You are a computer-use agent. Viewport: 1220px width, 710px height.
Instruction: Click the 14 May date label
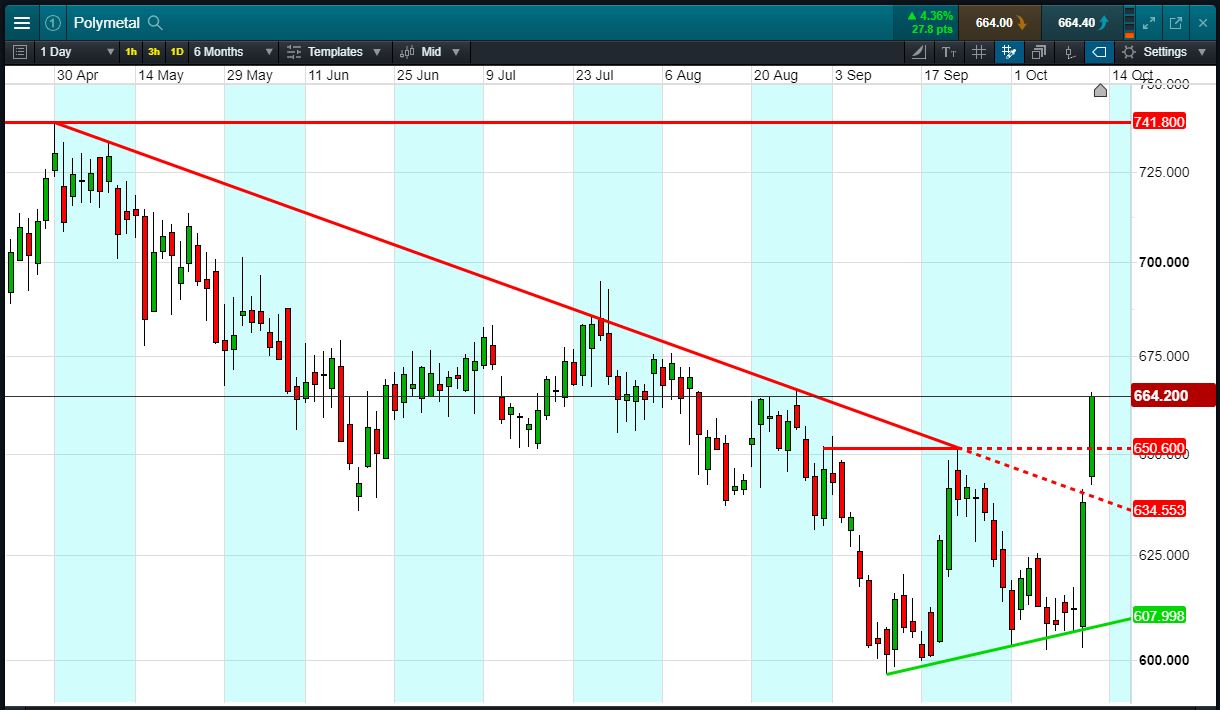click(x=161, y=75)
